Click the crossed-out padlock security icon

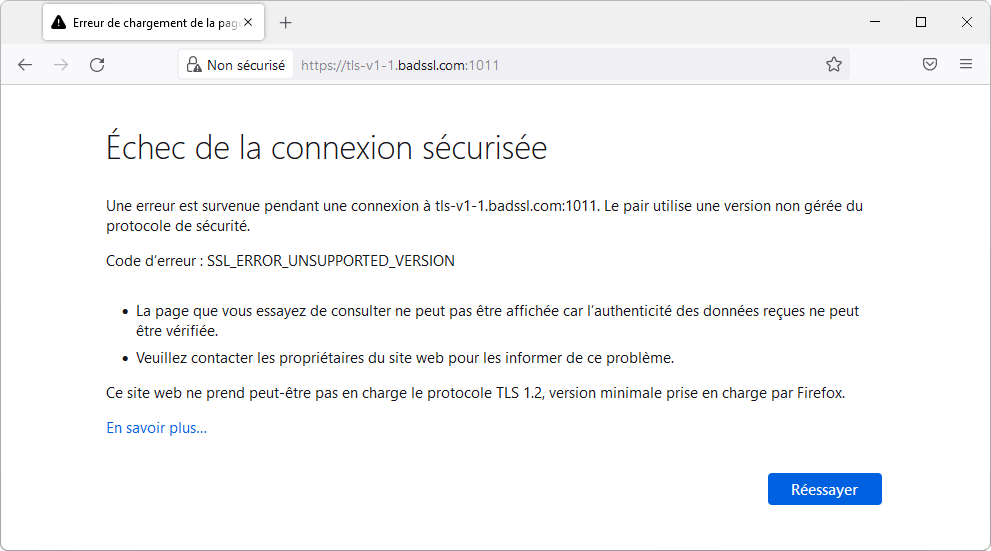194,65
